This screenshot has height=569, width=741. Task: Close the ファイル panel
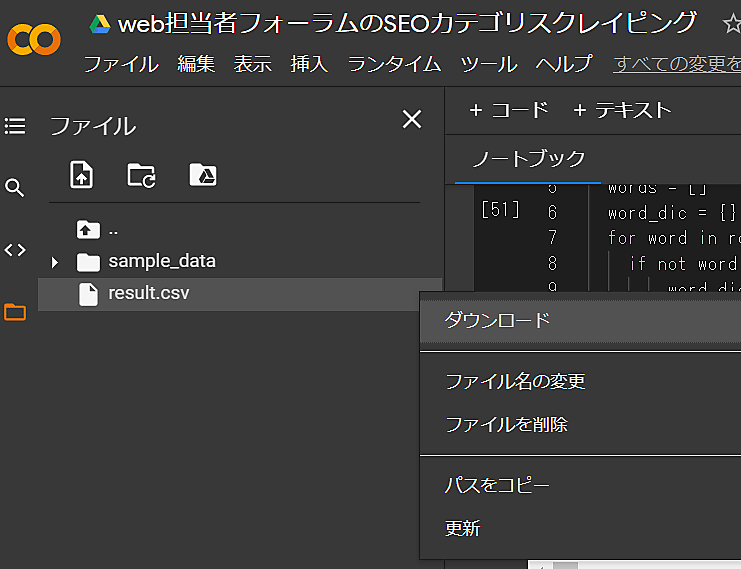tap(411, 120)
